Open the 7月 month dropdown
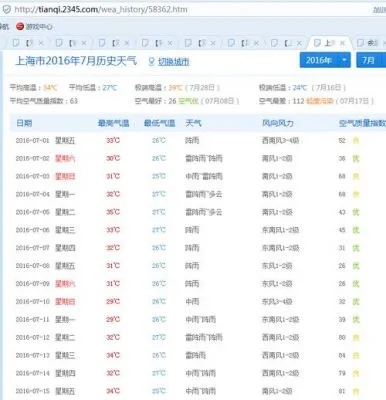The width and height of the screenshot is (386, 400). click(371, 60)
